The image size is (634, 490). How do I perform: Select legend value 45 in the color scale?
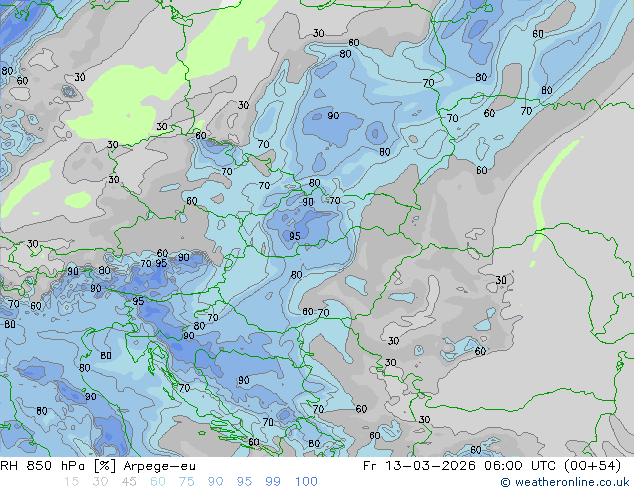coord(129,482)
